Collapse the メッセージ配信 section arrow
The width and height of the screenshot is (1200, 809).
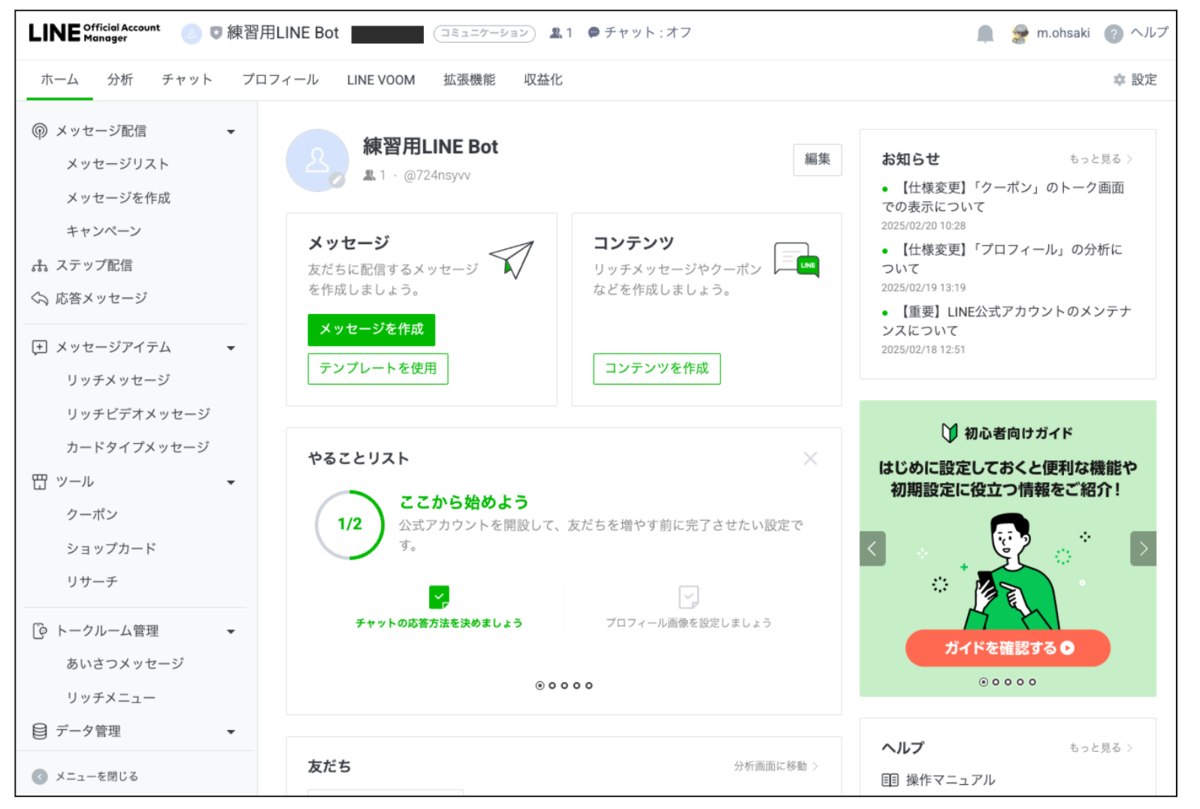pos(231,132)
